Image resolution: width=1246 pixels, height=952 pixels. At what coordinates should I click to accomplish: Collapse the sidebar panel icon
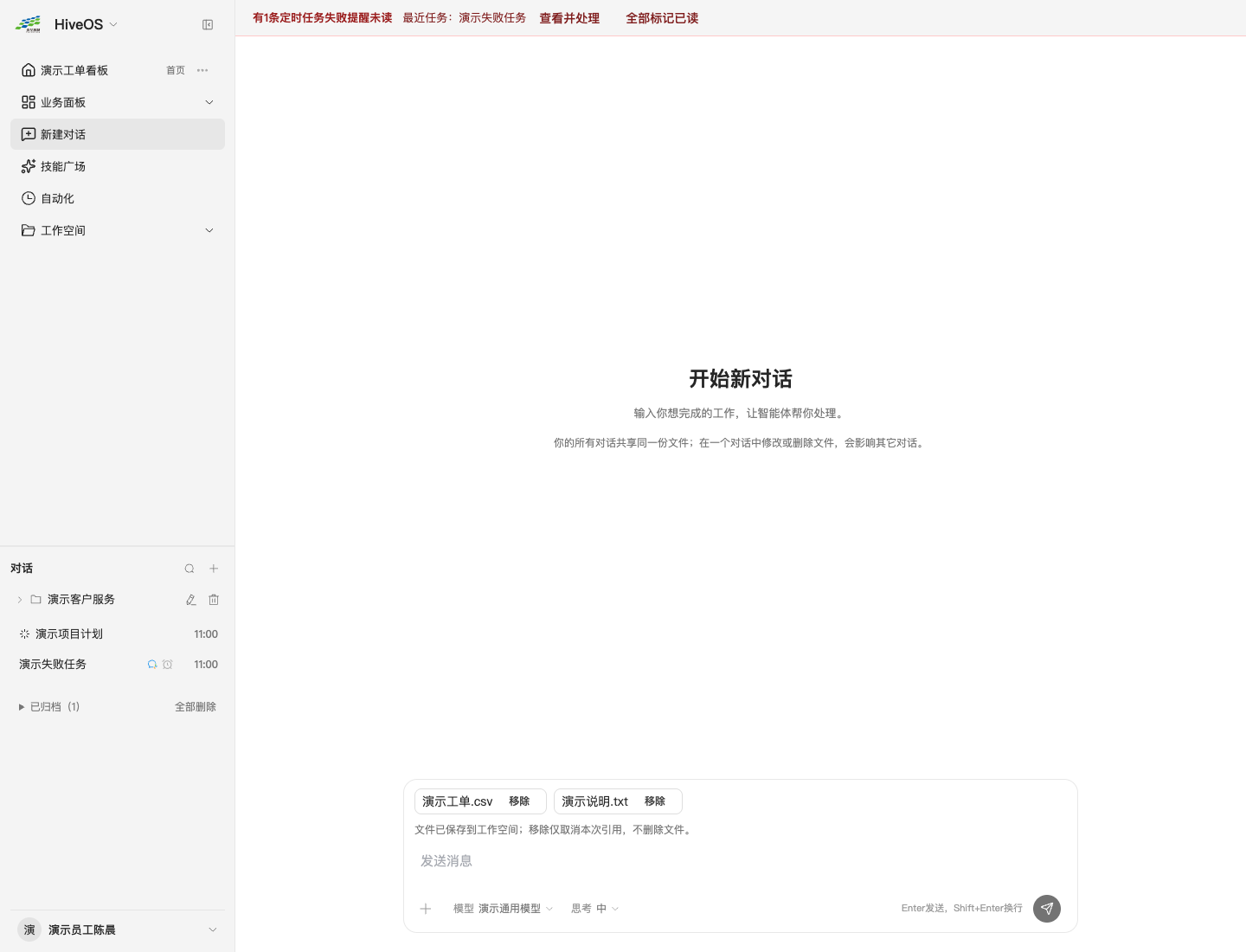click(x=208, y=25)
